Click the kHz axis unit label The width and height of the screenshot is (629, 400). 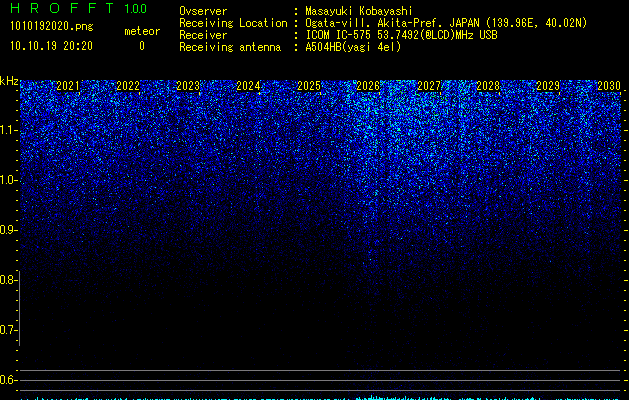pyautogui.click(x=9, y=81)
